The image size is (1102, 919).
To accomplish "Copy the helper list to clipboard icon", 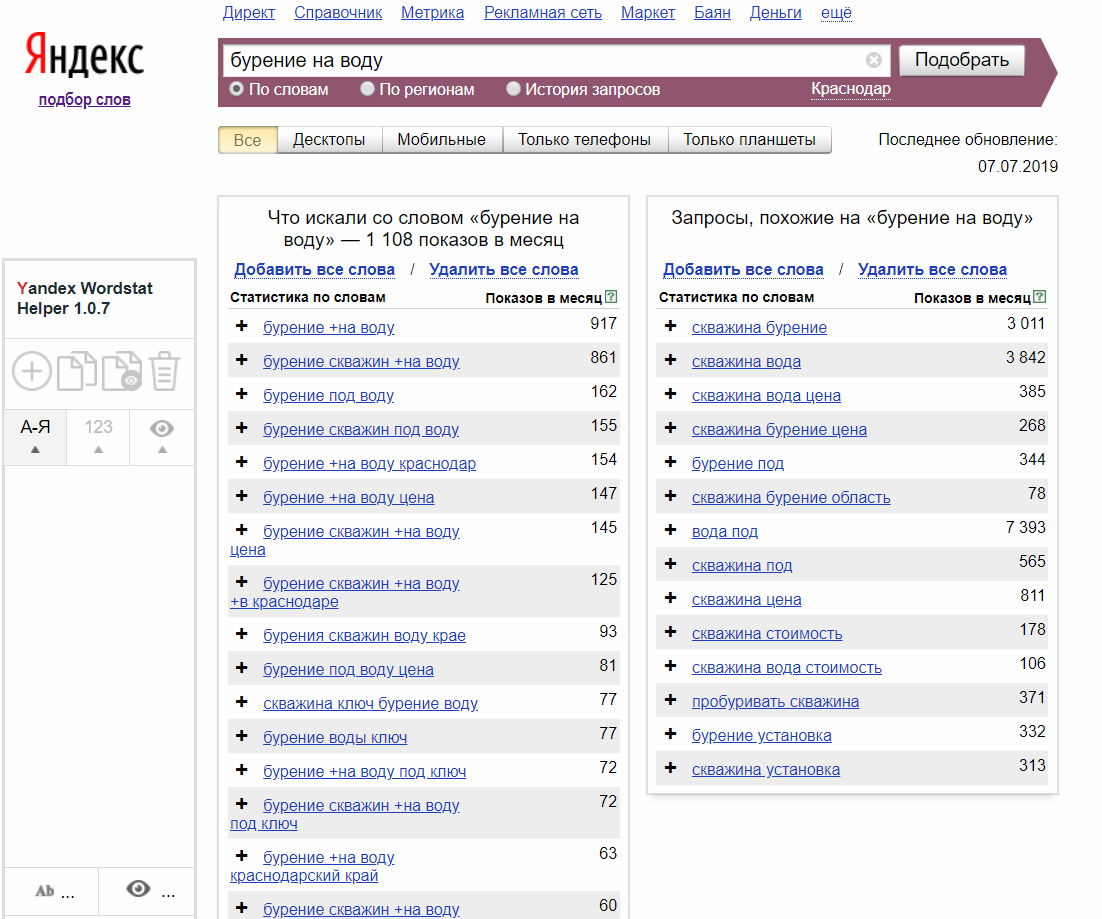I will click(x=77, y=370).
